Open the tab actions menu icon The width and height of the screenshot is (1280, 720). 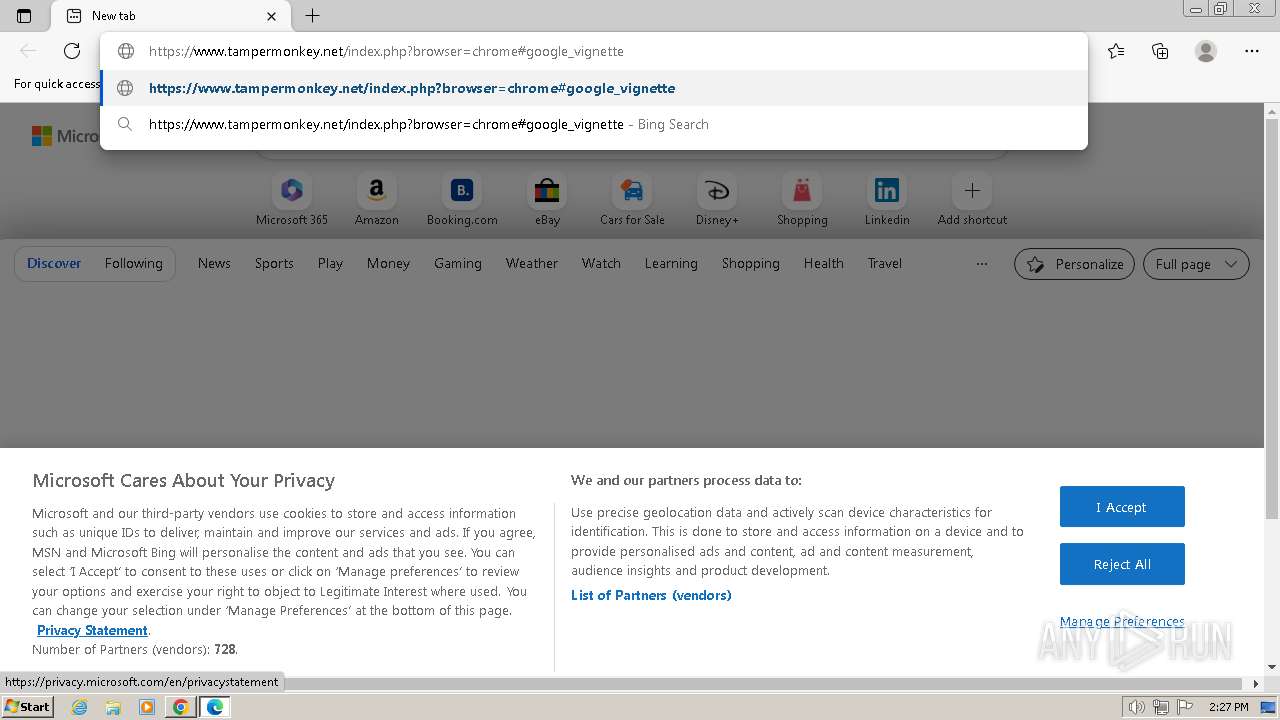(24, 16)
